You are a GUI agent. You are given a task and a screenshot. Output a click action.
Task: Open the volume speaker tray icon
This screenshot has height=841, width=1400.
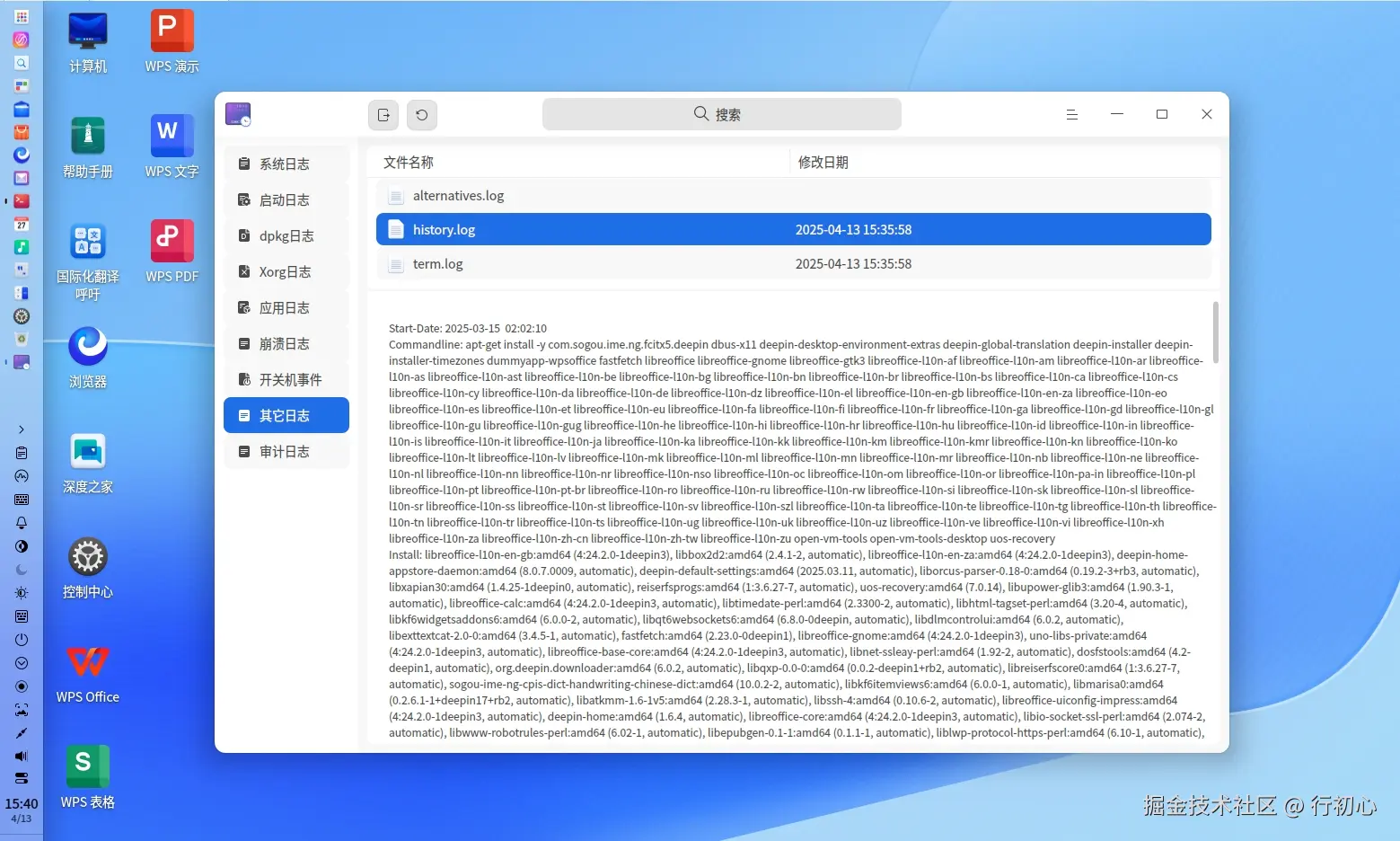(x=22, y=757)
